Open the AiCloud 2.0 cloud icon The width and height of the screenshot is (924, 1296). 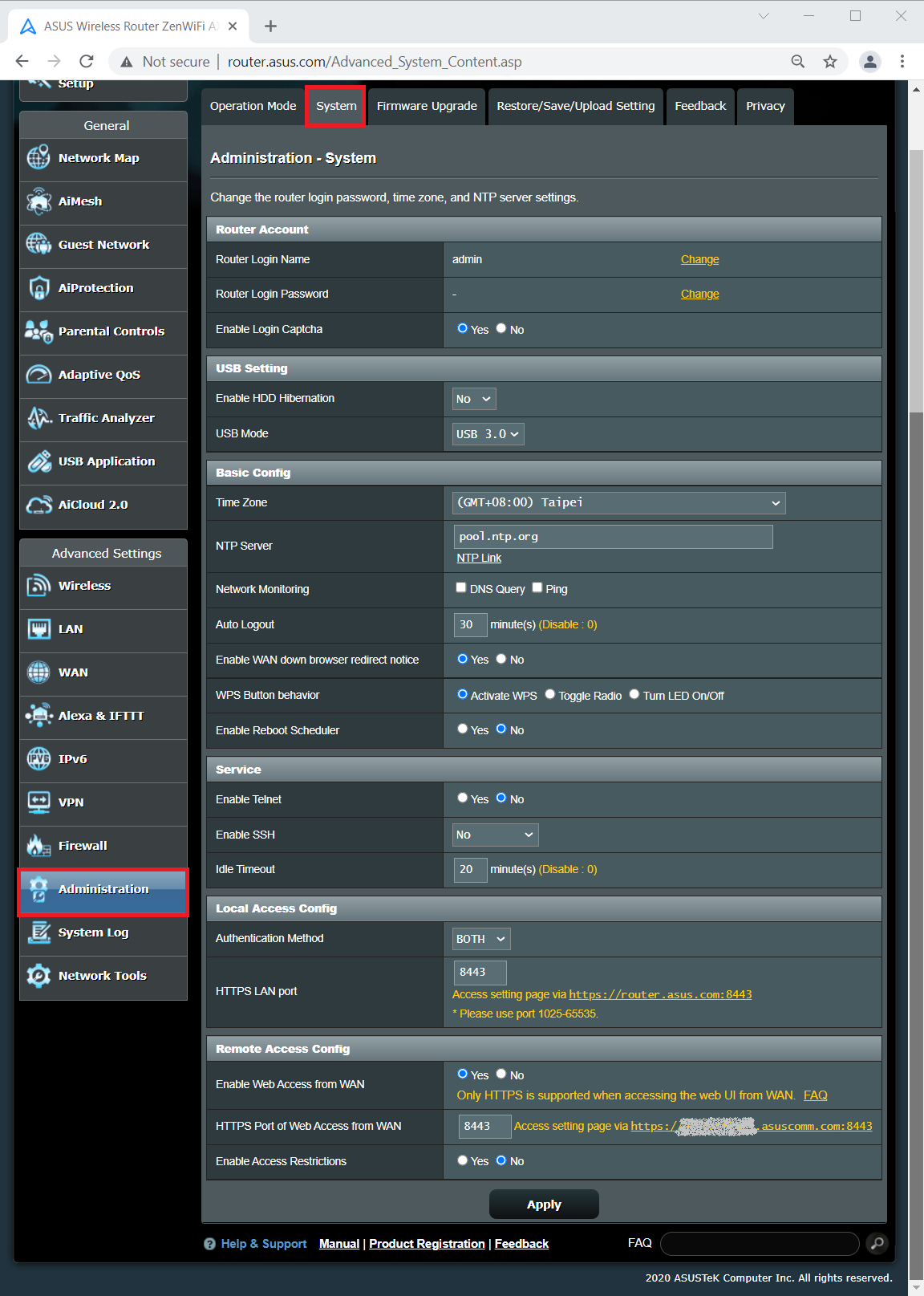tap(38, 504)
